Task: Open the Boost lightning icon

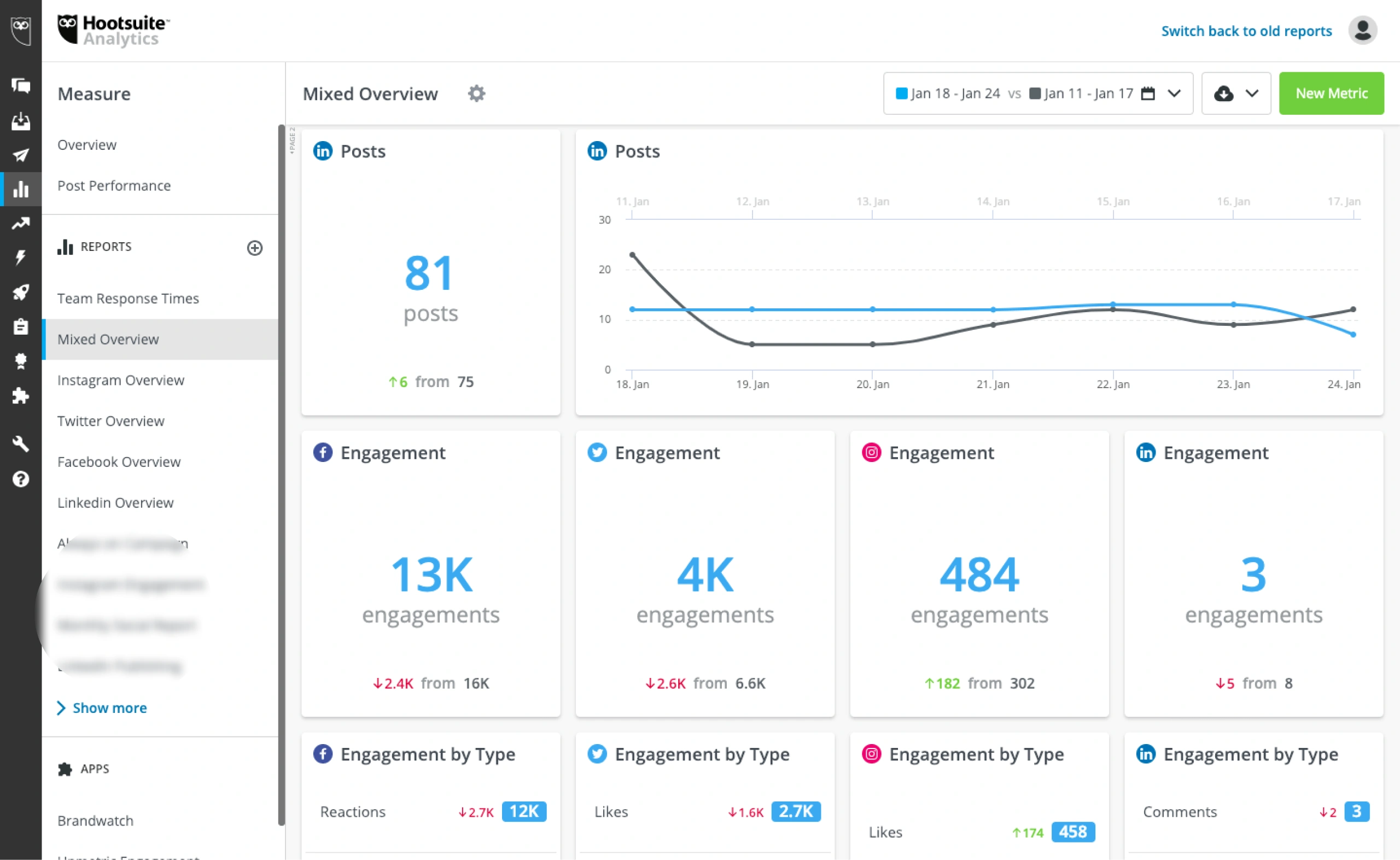Action: tap(20, 257)
